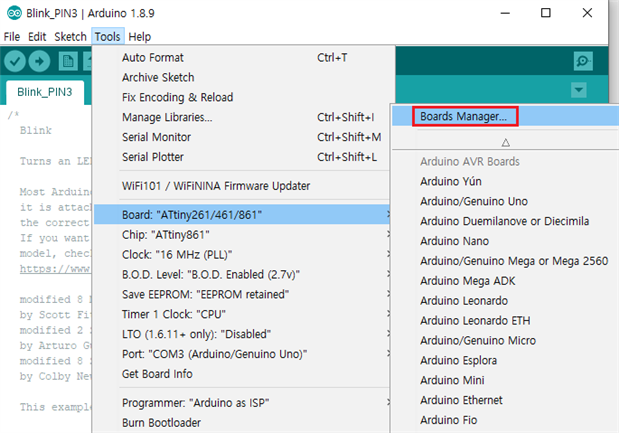Select Burn Bootloader

(242, 423)
